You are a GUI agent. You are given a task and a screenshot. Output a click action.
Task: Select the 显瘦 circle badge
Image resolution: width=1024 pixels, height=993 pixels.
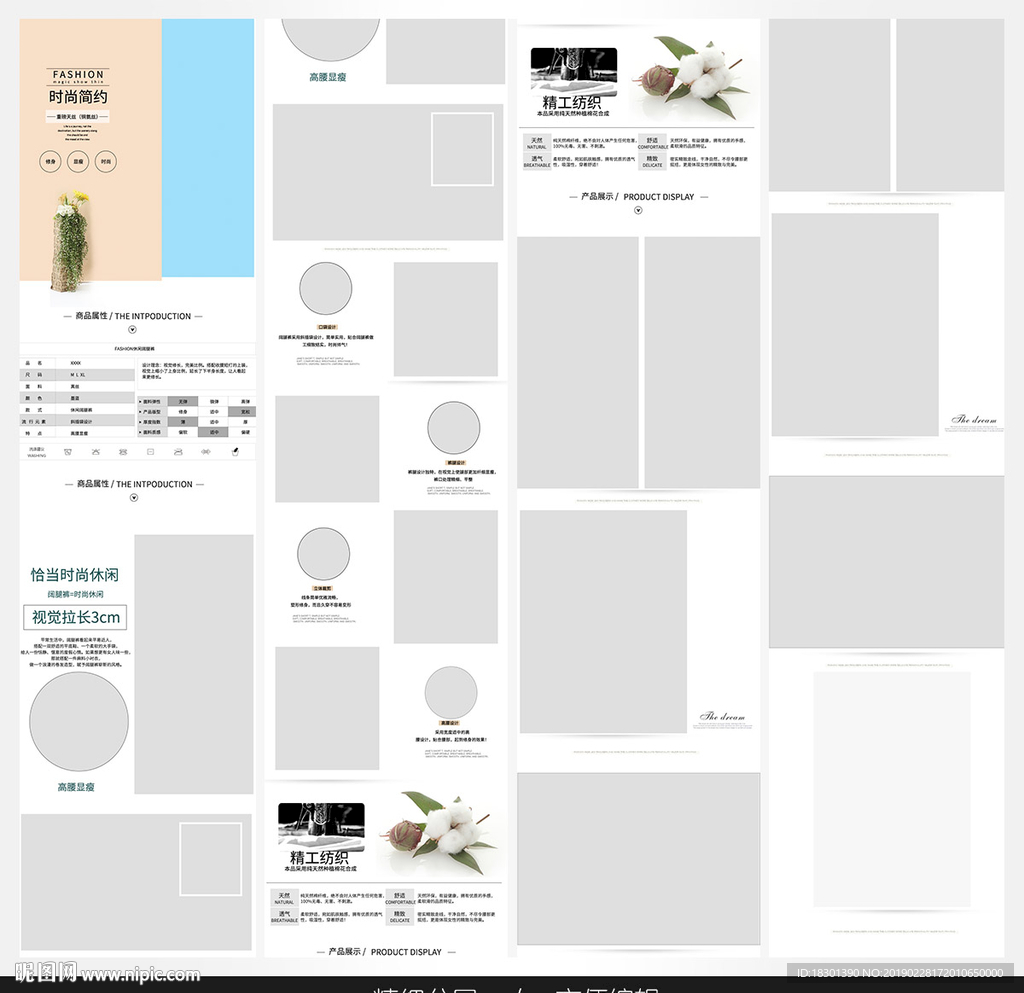pyautogui.click(x=78, y=161)
